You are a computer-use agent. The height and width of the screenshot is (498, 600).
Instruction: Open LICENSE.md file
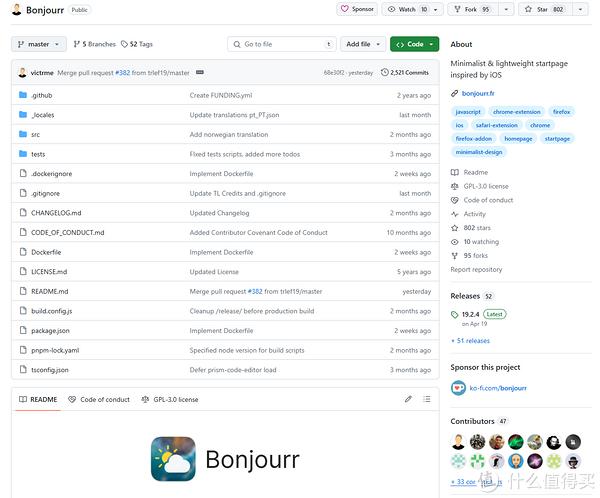click(x=49, y=272)
